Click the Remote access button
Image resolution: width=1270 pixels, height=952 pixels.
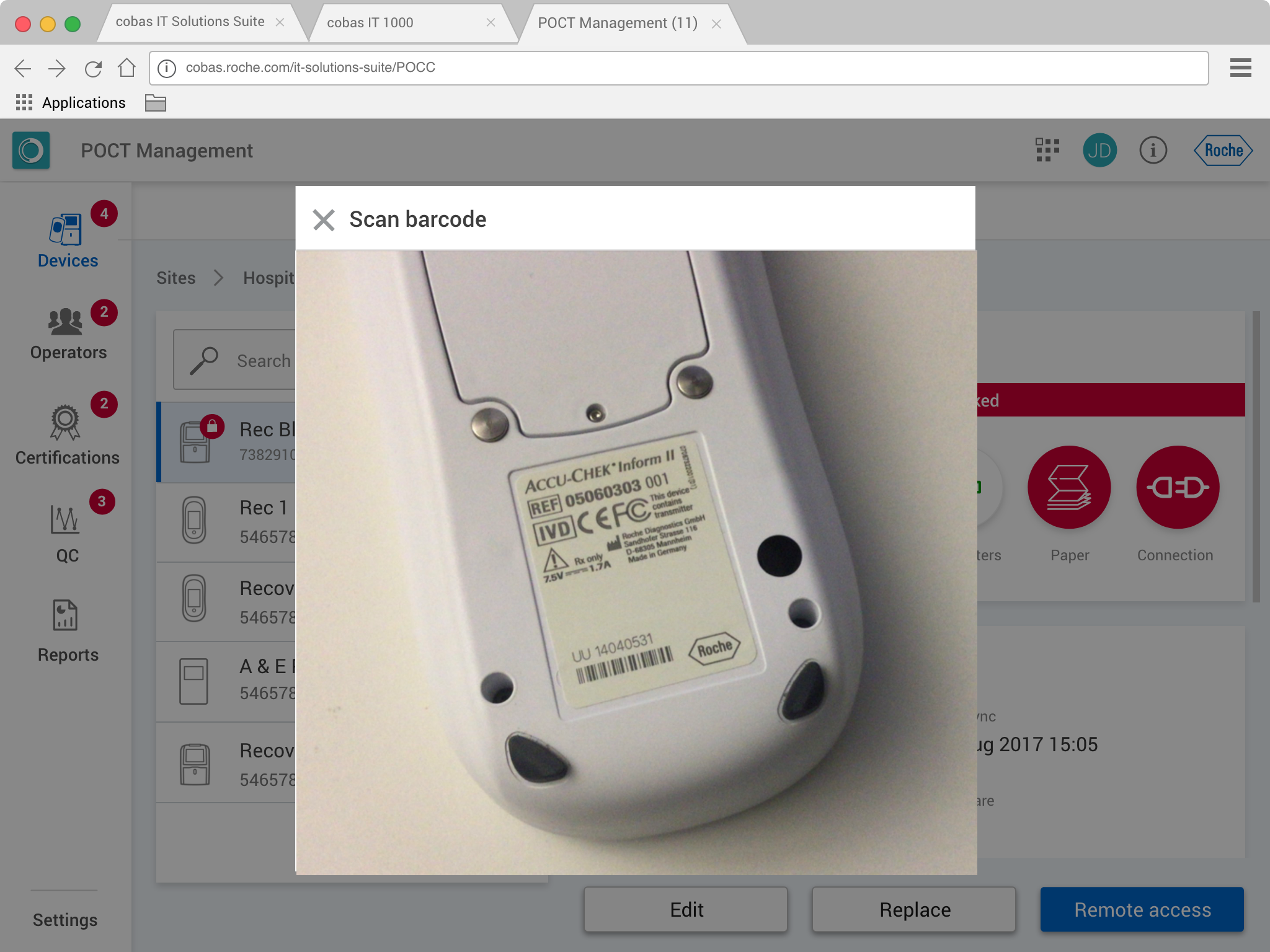(1142, 909)
